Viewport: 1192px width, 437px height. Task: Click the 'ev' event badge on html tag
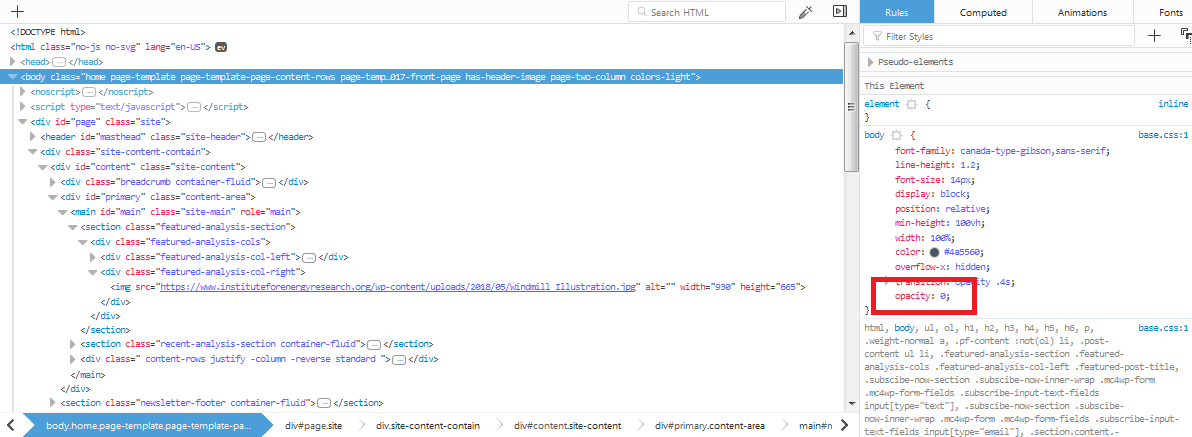221,46
